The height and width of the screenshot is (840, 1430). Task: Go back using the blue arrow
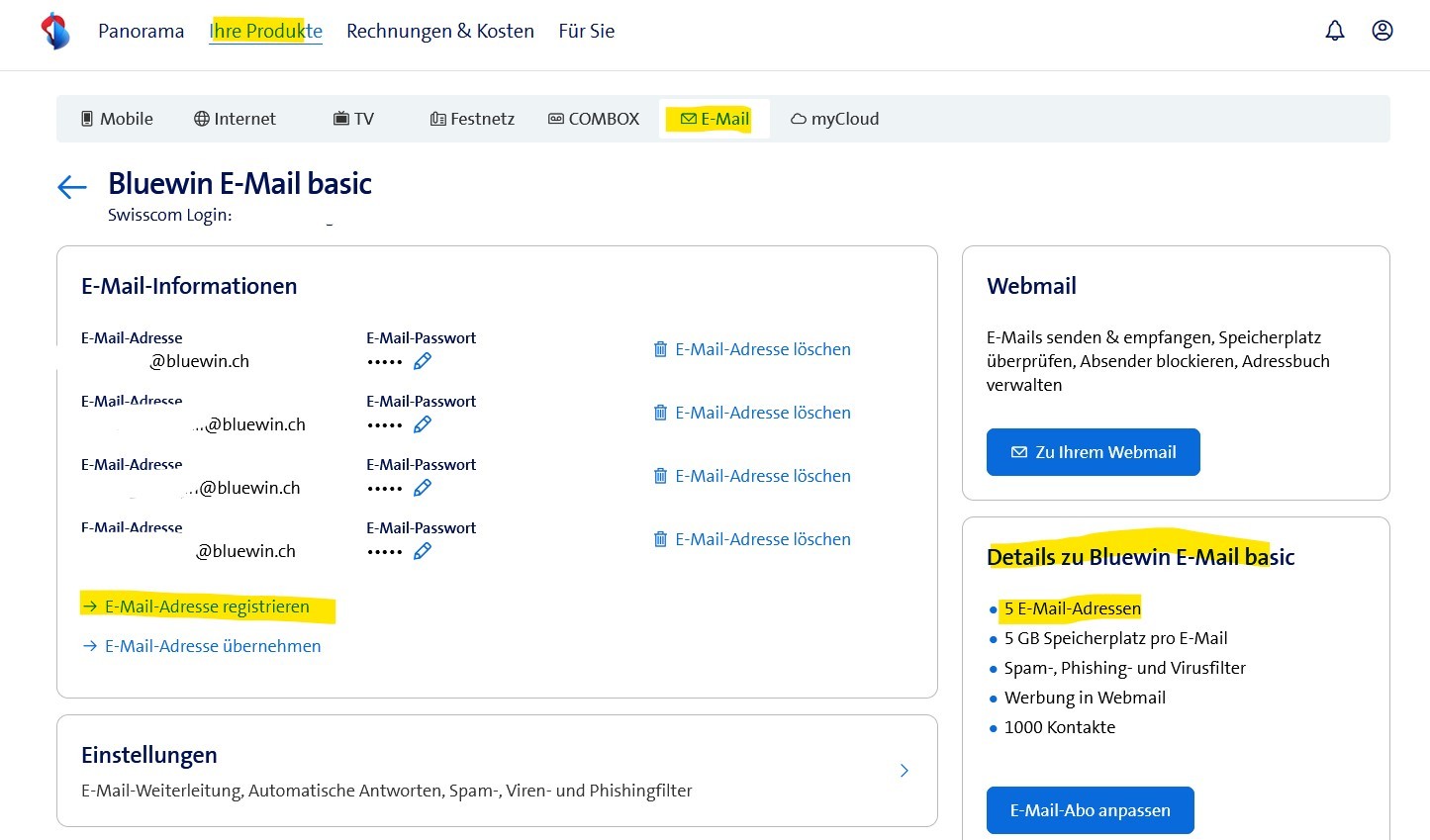(72, 187)
